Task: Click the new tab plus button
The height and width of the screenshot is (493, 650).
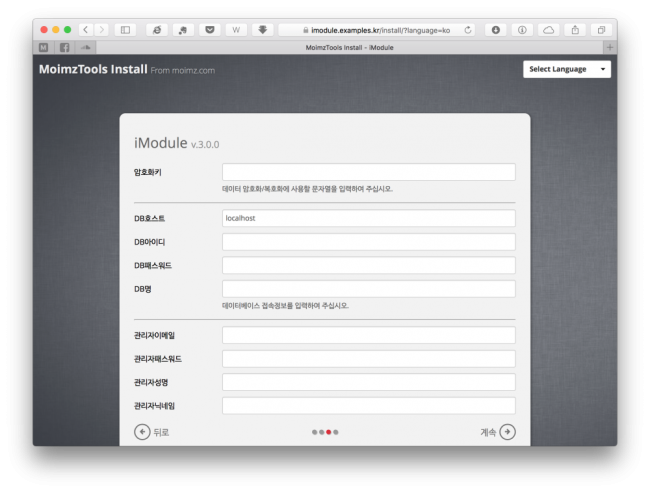Action: coord(609,47)
